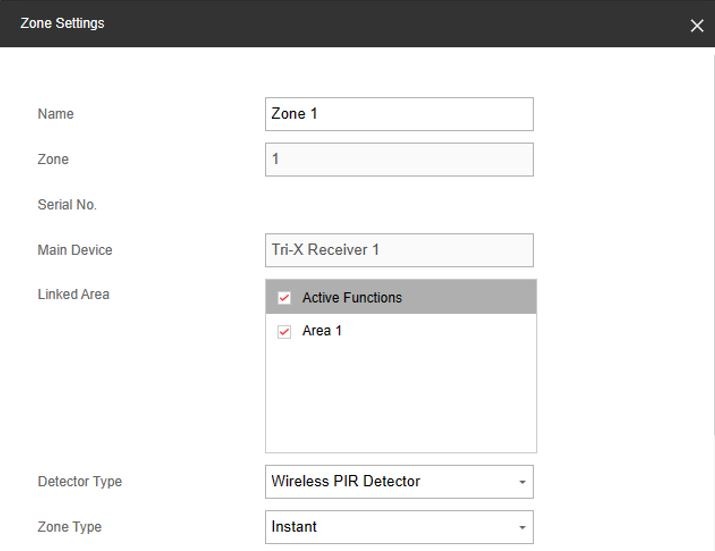Click the Linked Area label
Image resolution: width=715 pixels, height=551 pixels.
(x=73, y=294)
